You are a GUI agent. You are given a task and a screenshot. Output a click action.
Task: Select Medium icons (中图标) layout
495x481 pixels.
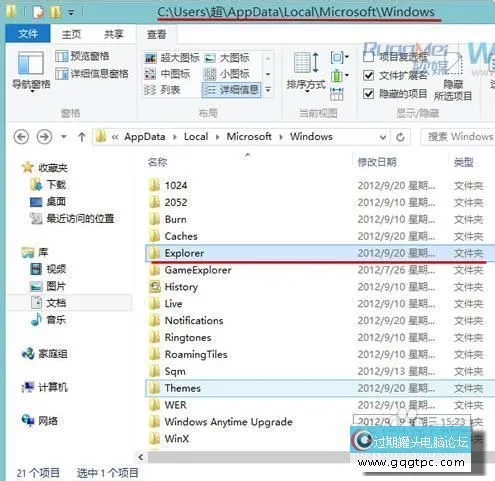coord(167,74)
